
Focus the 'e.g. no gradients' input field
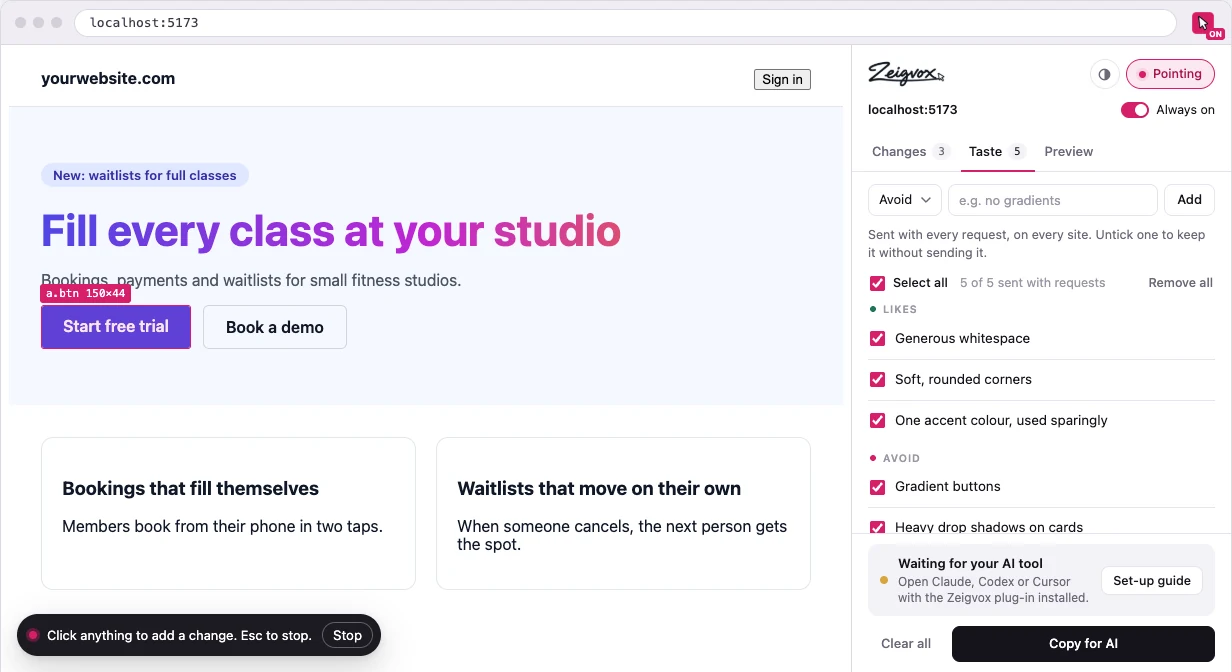1053,200
